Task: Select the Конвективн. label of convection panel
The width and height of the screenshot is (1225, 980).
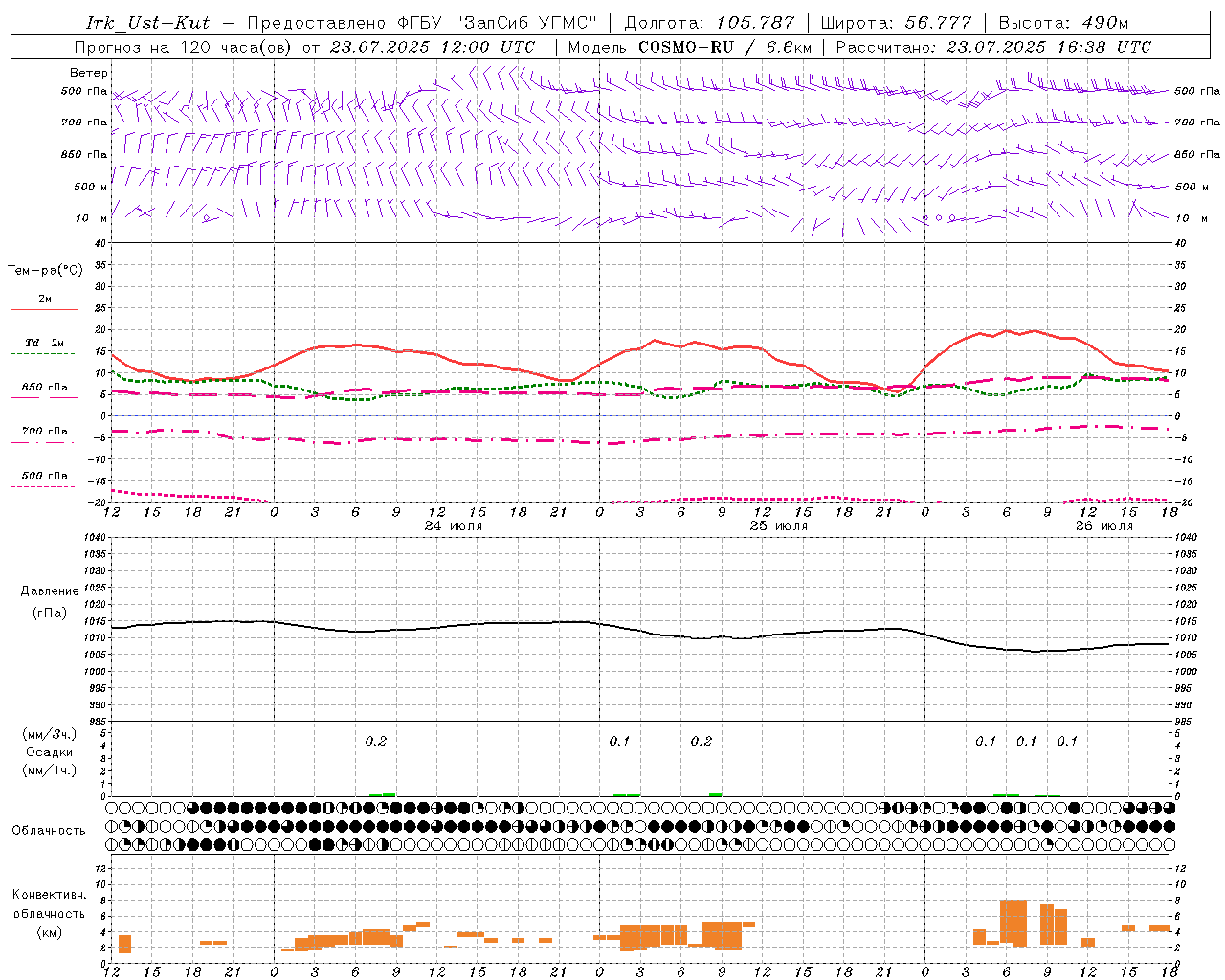Action: pyautogui.click(x=50, y=895)
